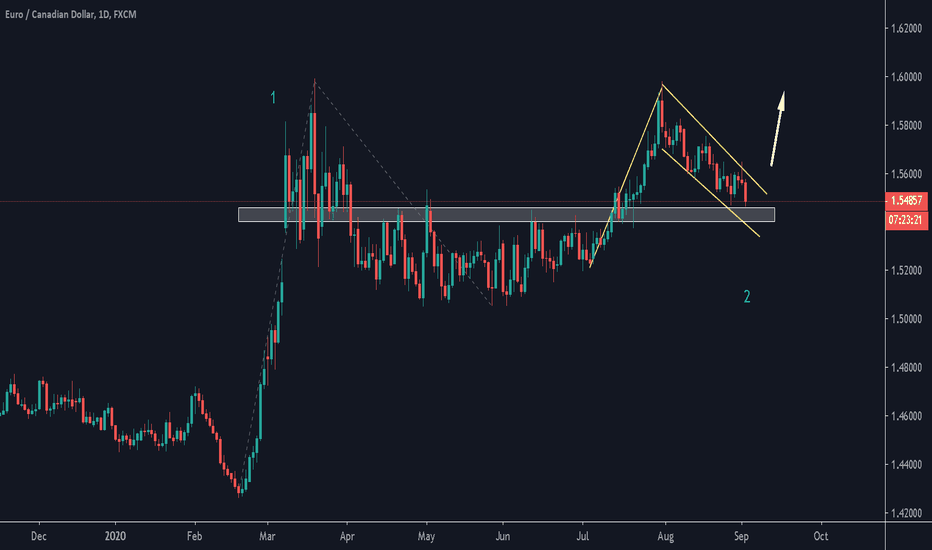Select the dashed gray line falling from March peak
This screenshot has height=550, width=932.
pyautogui.click(x=403, y=193)
